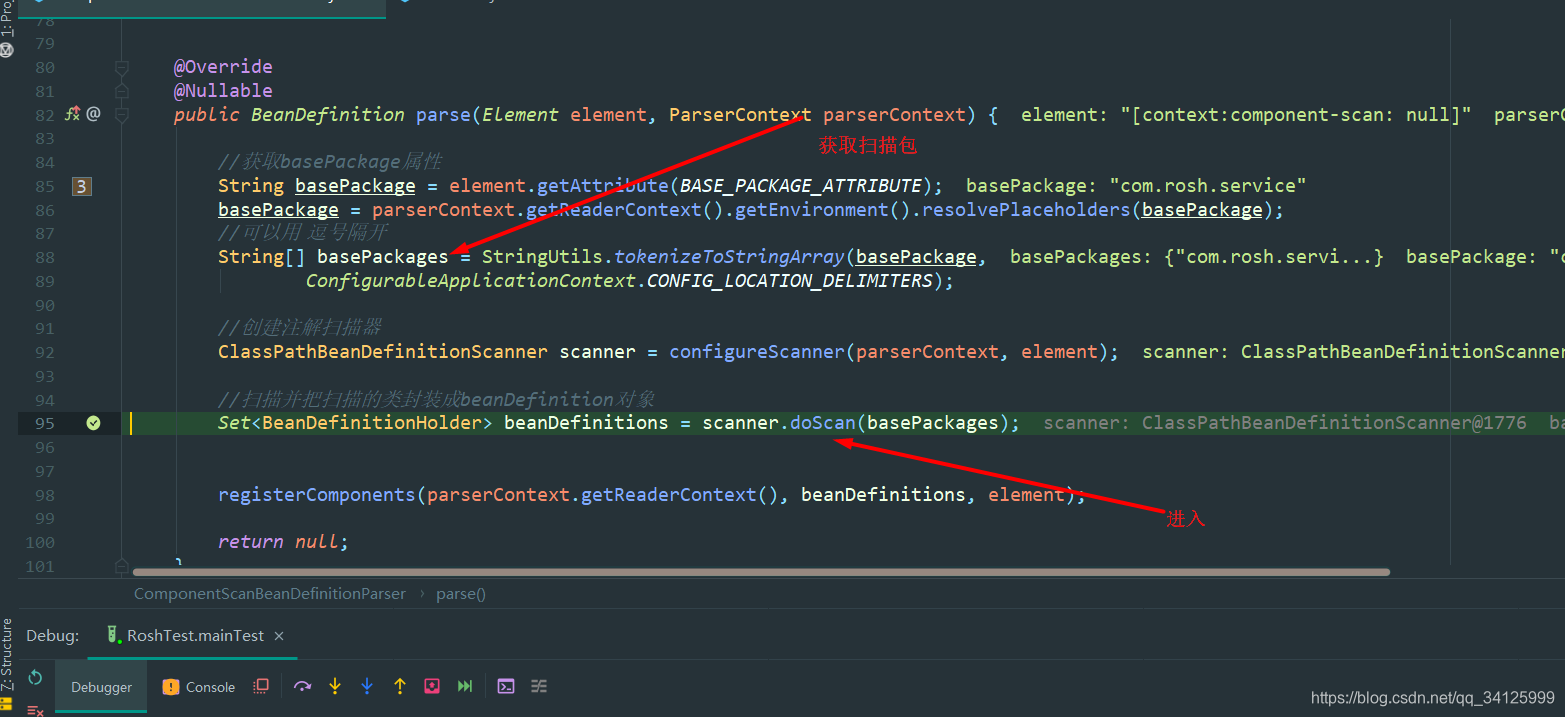
Task: Close the RoshTest.mainTest debug tab
Action: pyautogui.click(x=279, y=636)
